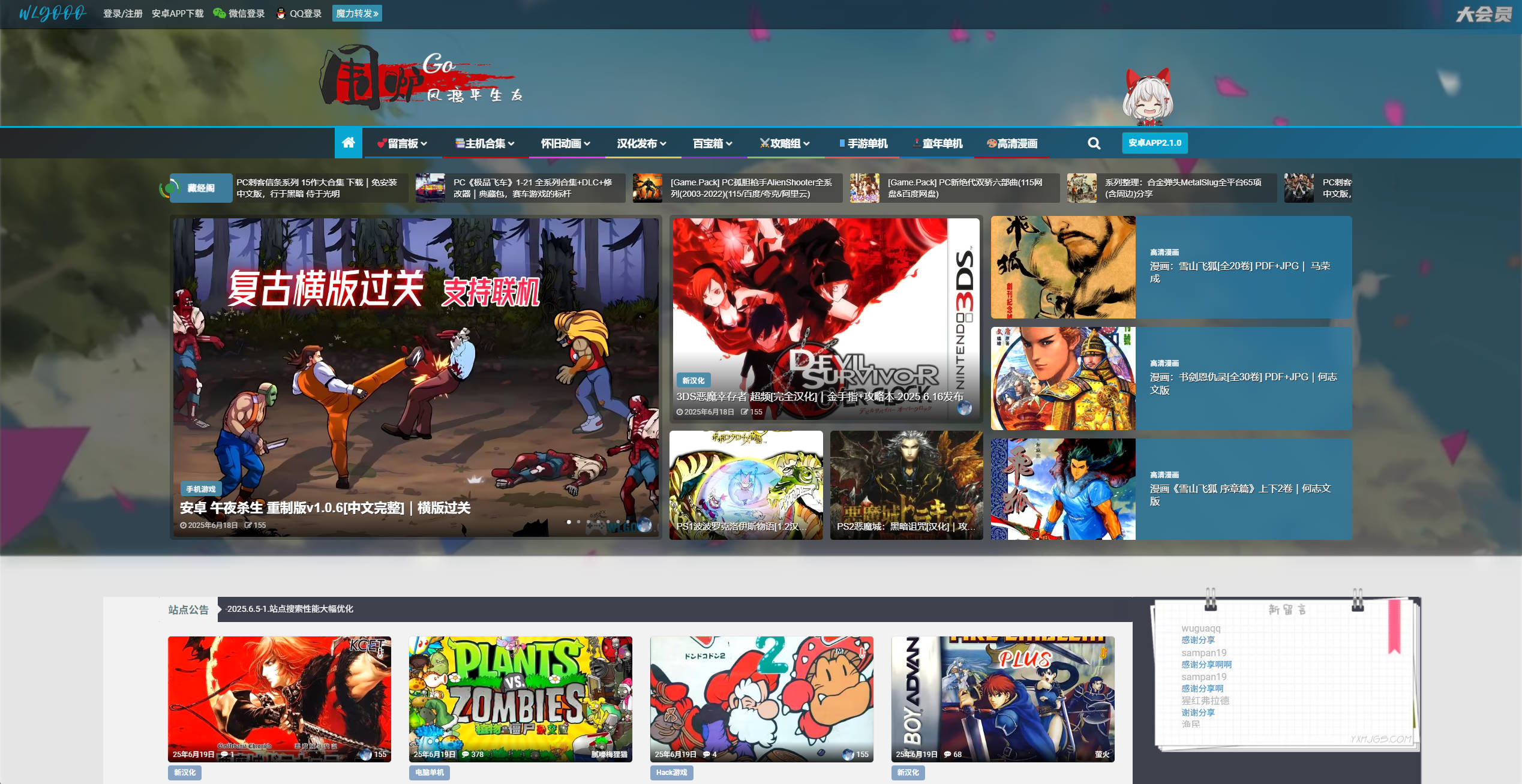This screenshot has width=1522, height=784.
Task: Open the 雪山飞狐[全20卷] manga thumbnail
Action: tap(1063, 268)
